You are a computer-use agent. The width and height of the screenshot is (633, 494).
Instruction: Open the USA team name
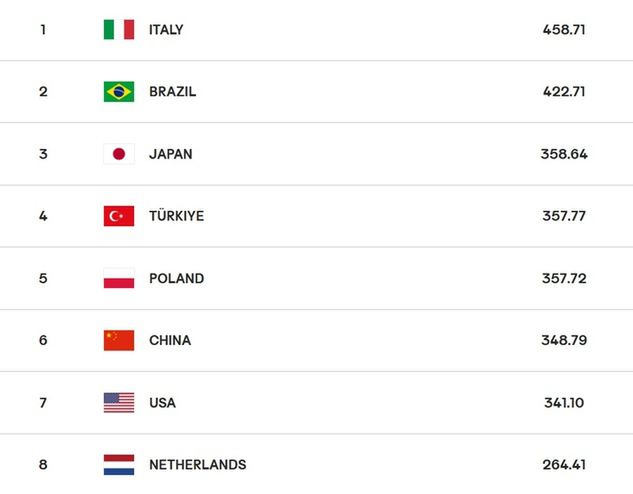(x=162, y=403)
